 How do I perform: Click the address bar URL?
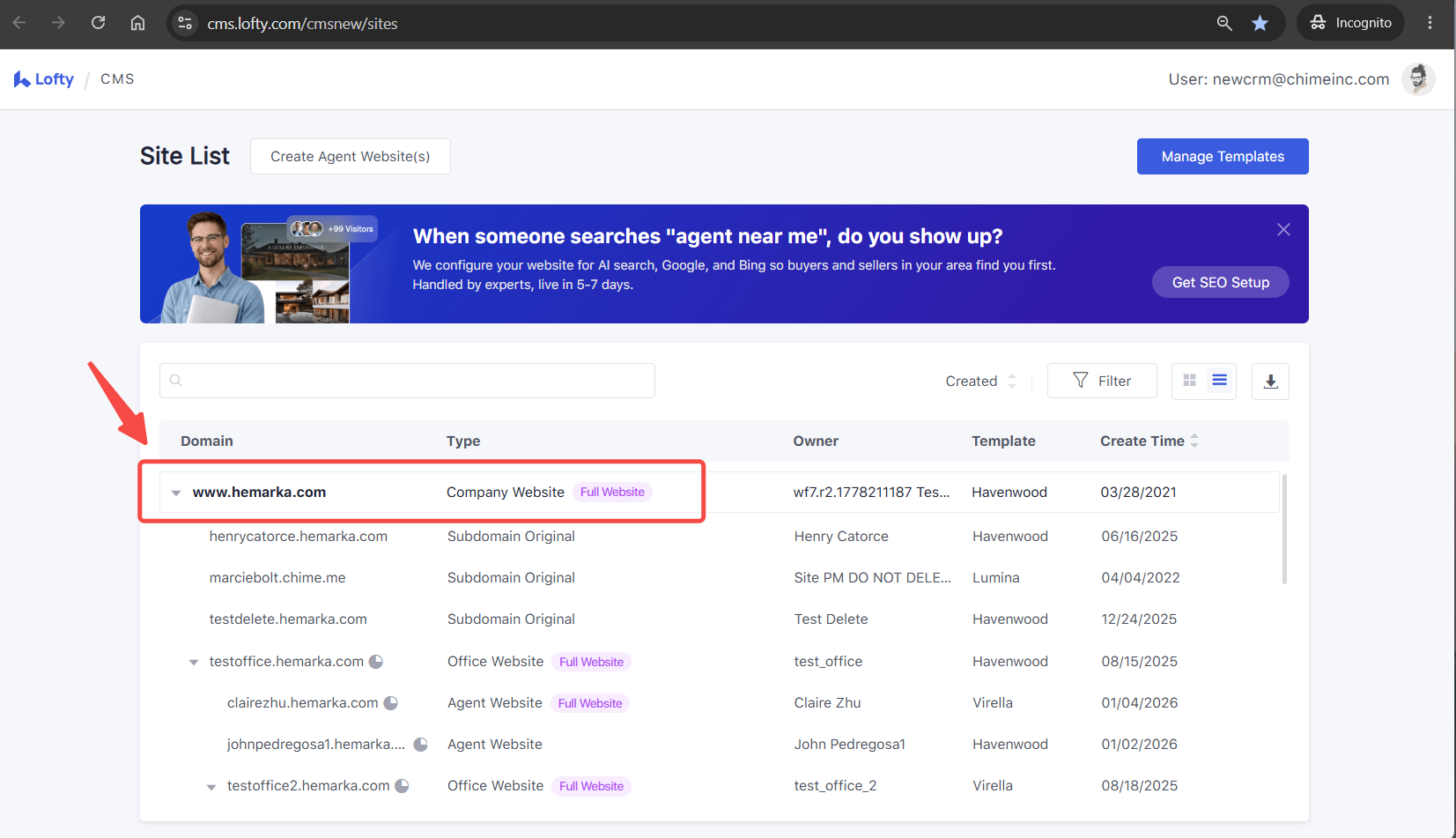pos(302,24)
